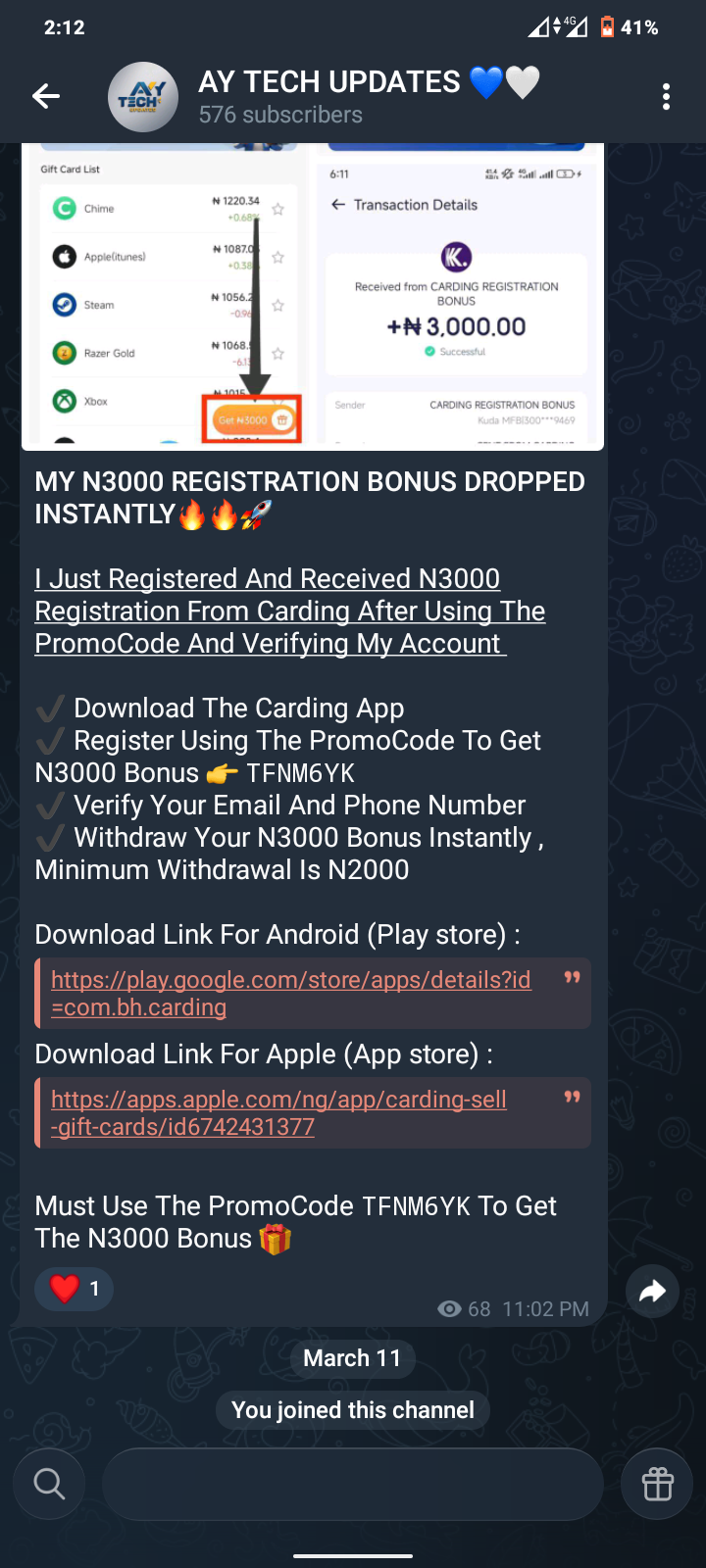
Task: Tap the first TFNM6YK promo code
Action: click(300, 773)
